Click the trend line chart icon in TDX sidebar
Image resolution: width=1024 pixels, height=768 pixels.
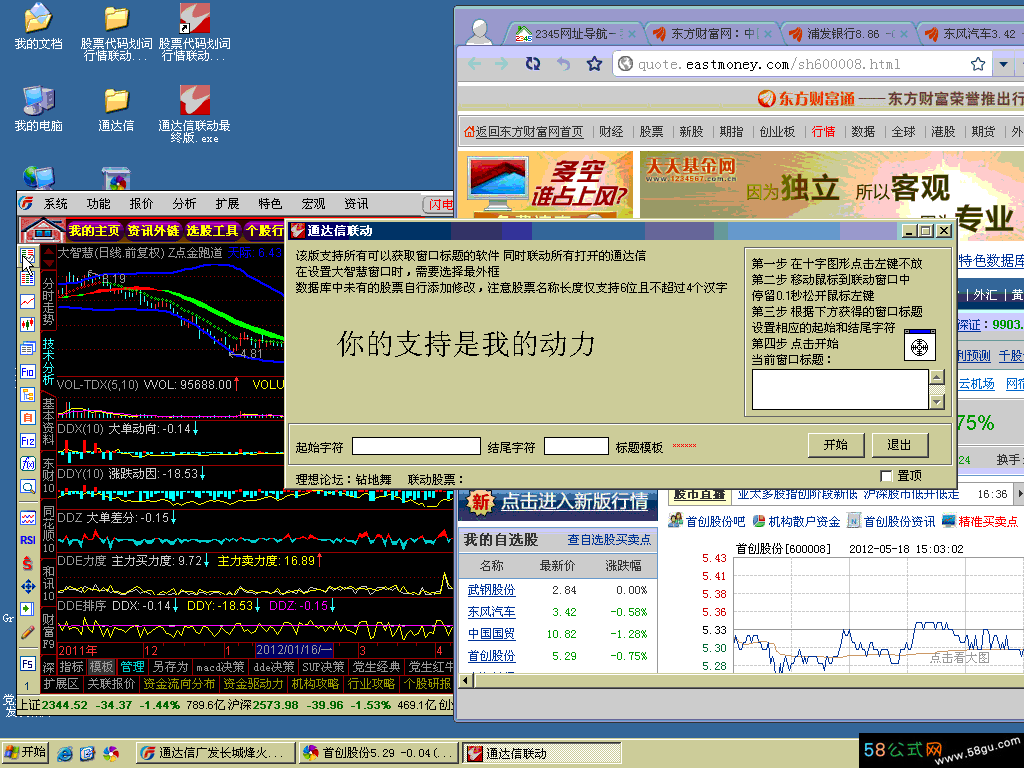tap(27, 301)
